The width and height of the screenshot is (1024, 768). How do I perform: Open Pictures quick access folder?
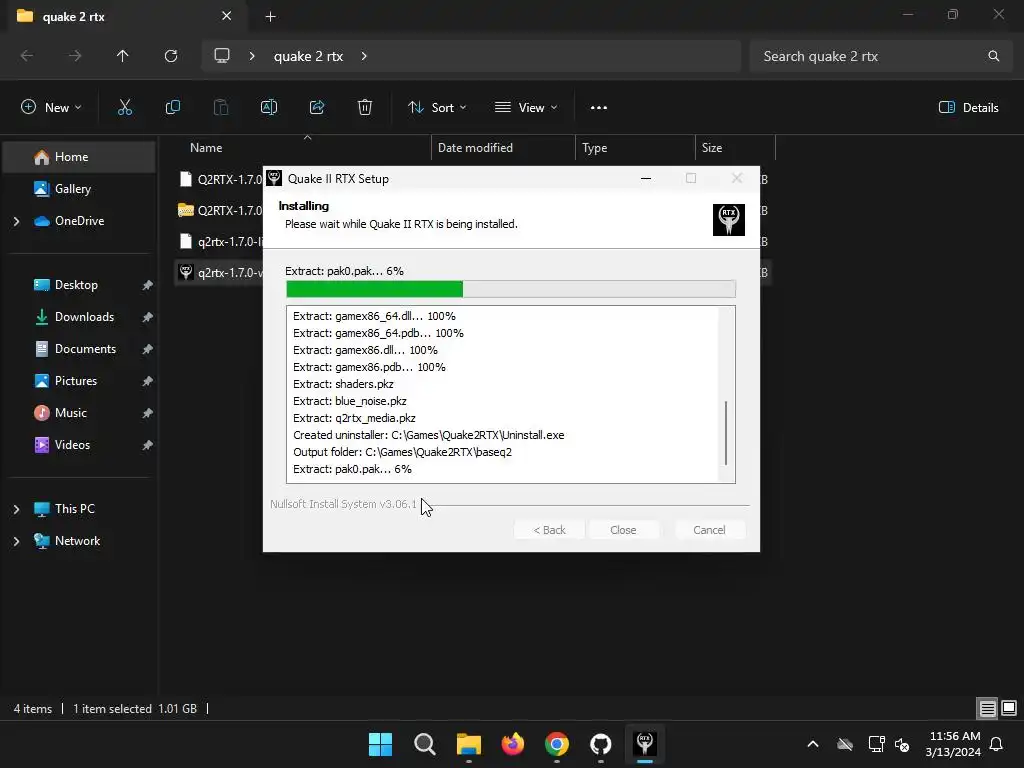coord(79,381)
